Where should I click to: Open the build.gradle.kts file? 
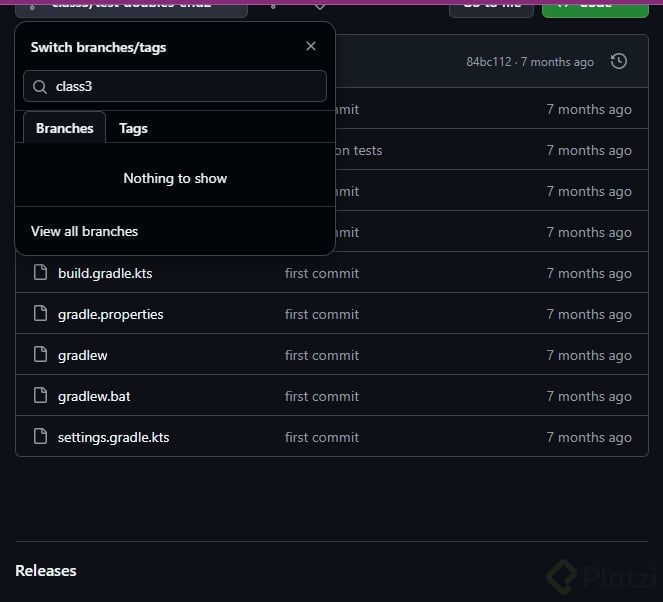tap(105, 273)
